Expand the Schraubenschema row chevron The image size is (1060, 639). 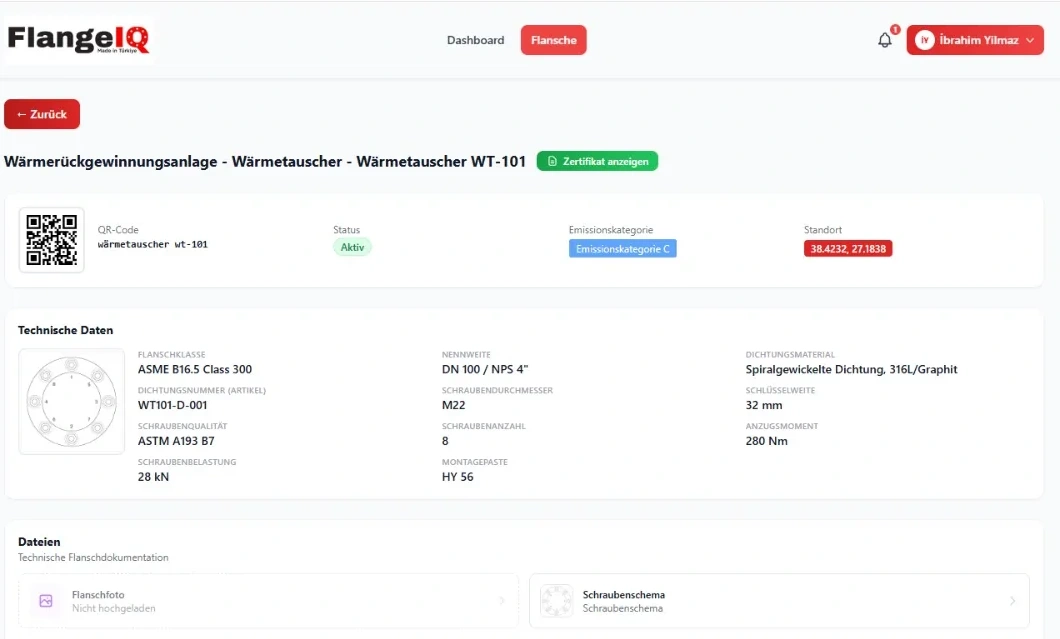pos(1012,600)
